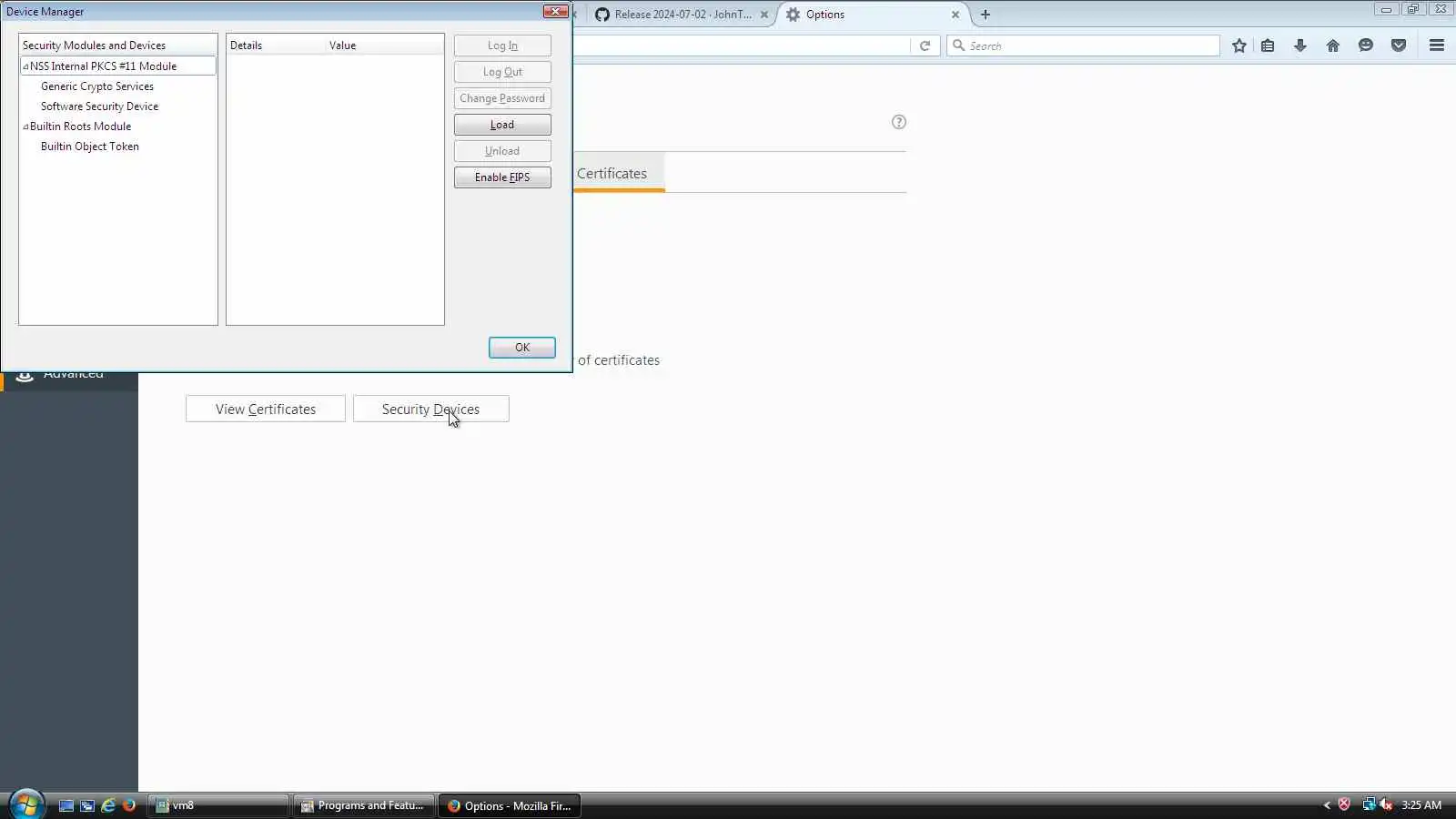Open help question mark icon in Options
Viewport: 1456px width, 819px height.
(x=899, y=122)
